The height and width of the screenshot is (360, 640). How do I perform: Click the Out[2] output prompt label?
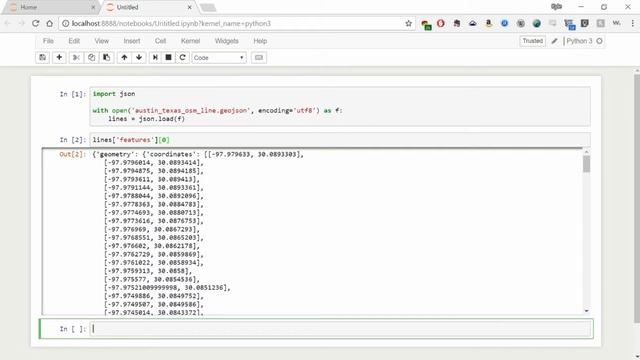[x=73, y=154]
